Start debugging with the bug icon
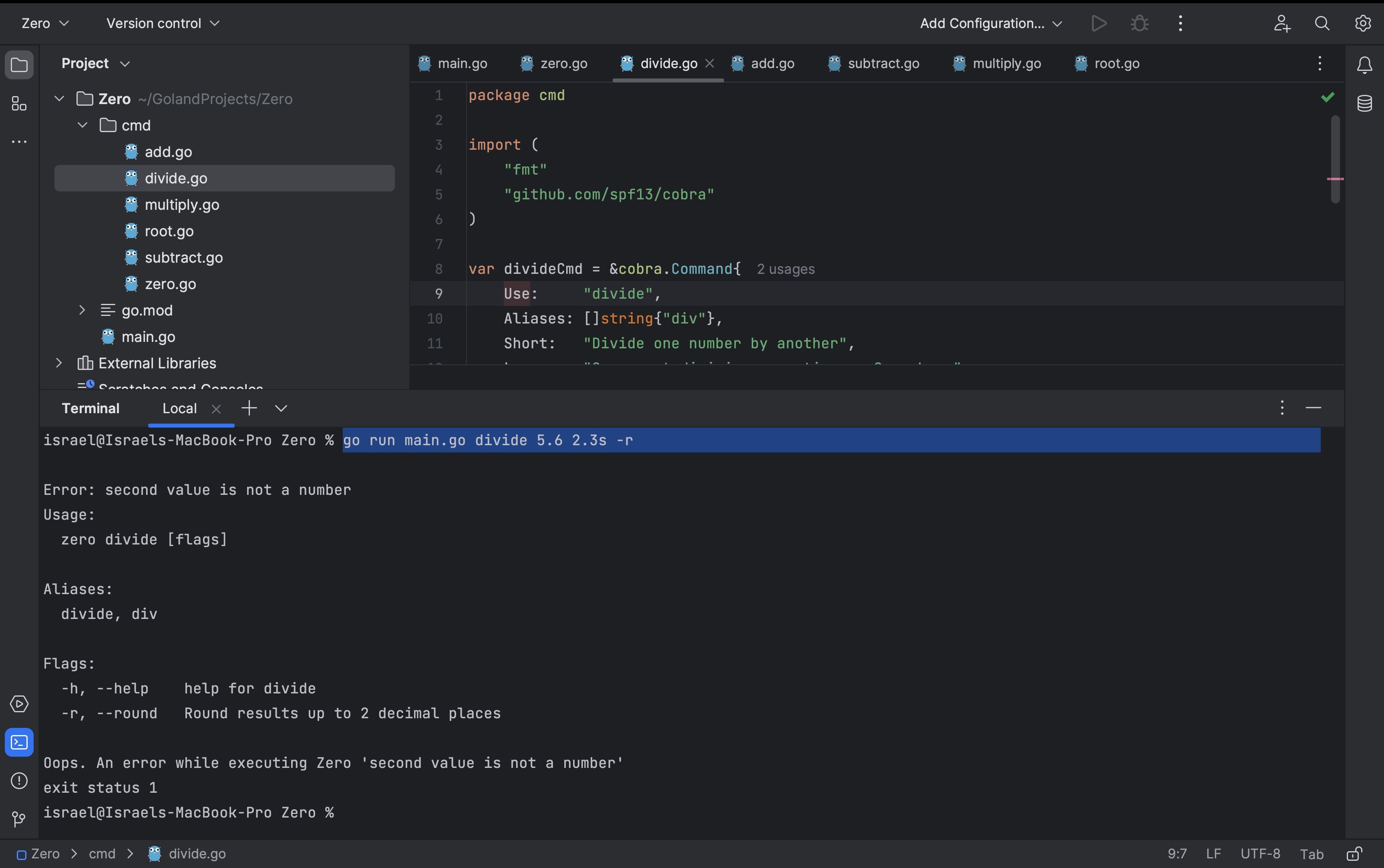Viewport: 1384px width, 868px height. point(1139,23)
